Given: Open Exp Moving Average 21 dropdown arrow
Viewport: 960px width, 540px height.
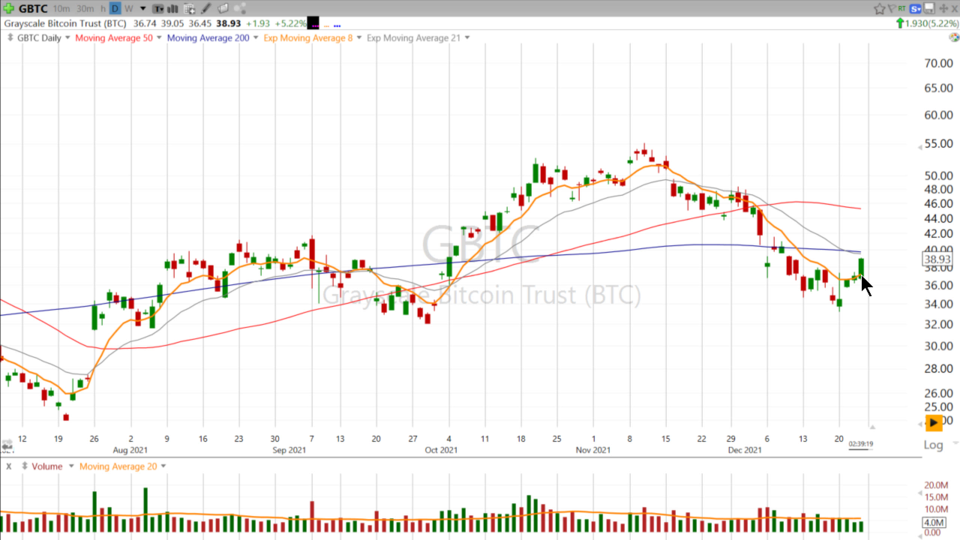Looking at the screenshot, I should coord(467,38).
